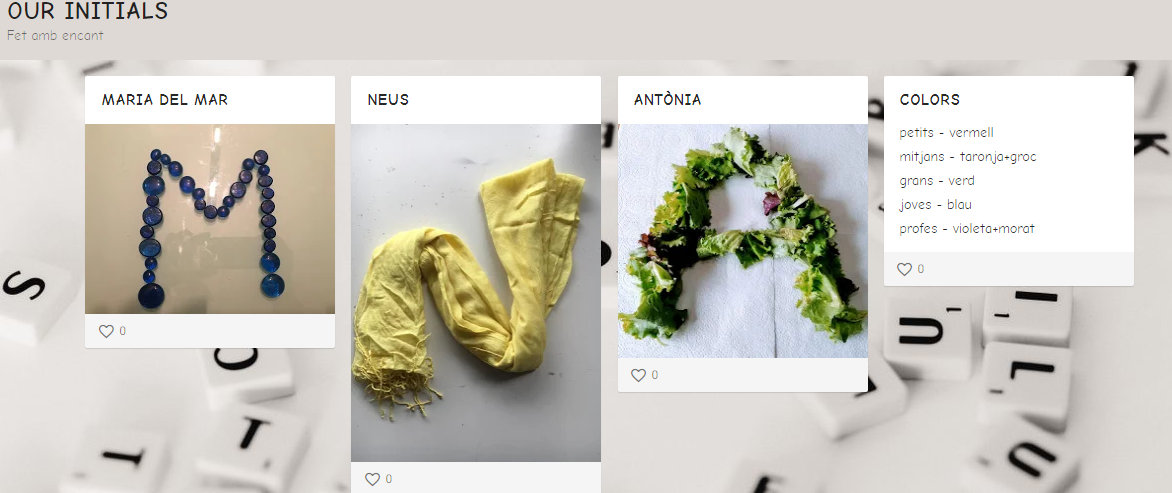Select the 'mitjans - taronja+groc' line
This screenshot has height=493, width=1172.
[968, 157]
